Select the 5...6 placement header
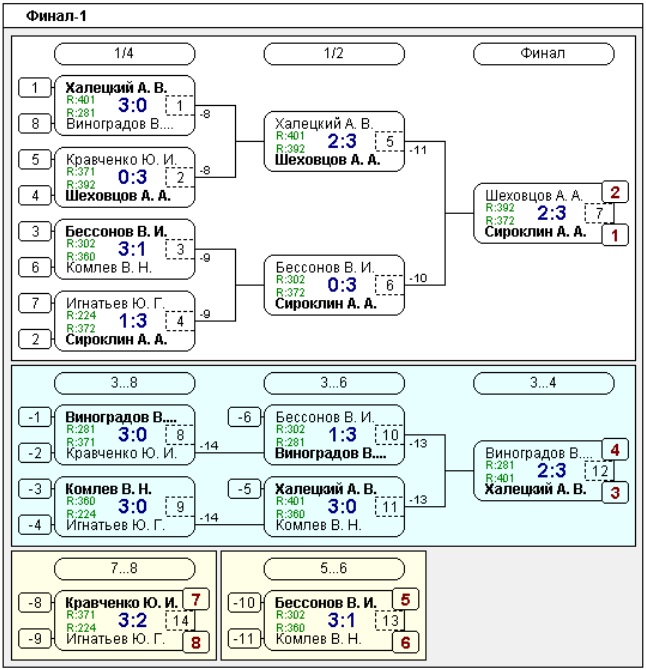This screenshot has width=646, height=670. click(334, 568)
